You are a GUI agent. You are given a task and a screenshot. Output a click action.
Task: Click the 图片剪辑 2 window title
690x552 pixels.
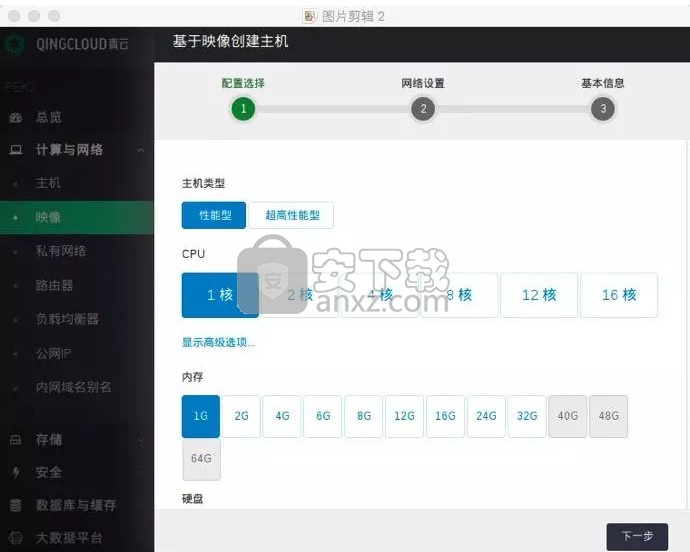pyautogui.click(x=353, y=17)
